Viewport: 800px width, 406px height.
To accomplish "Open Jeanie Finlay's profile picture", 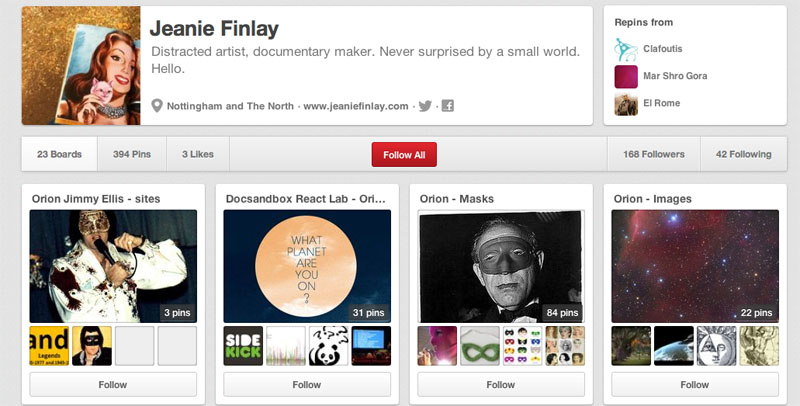I will [x=81, y=66].
